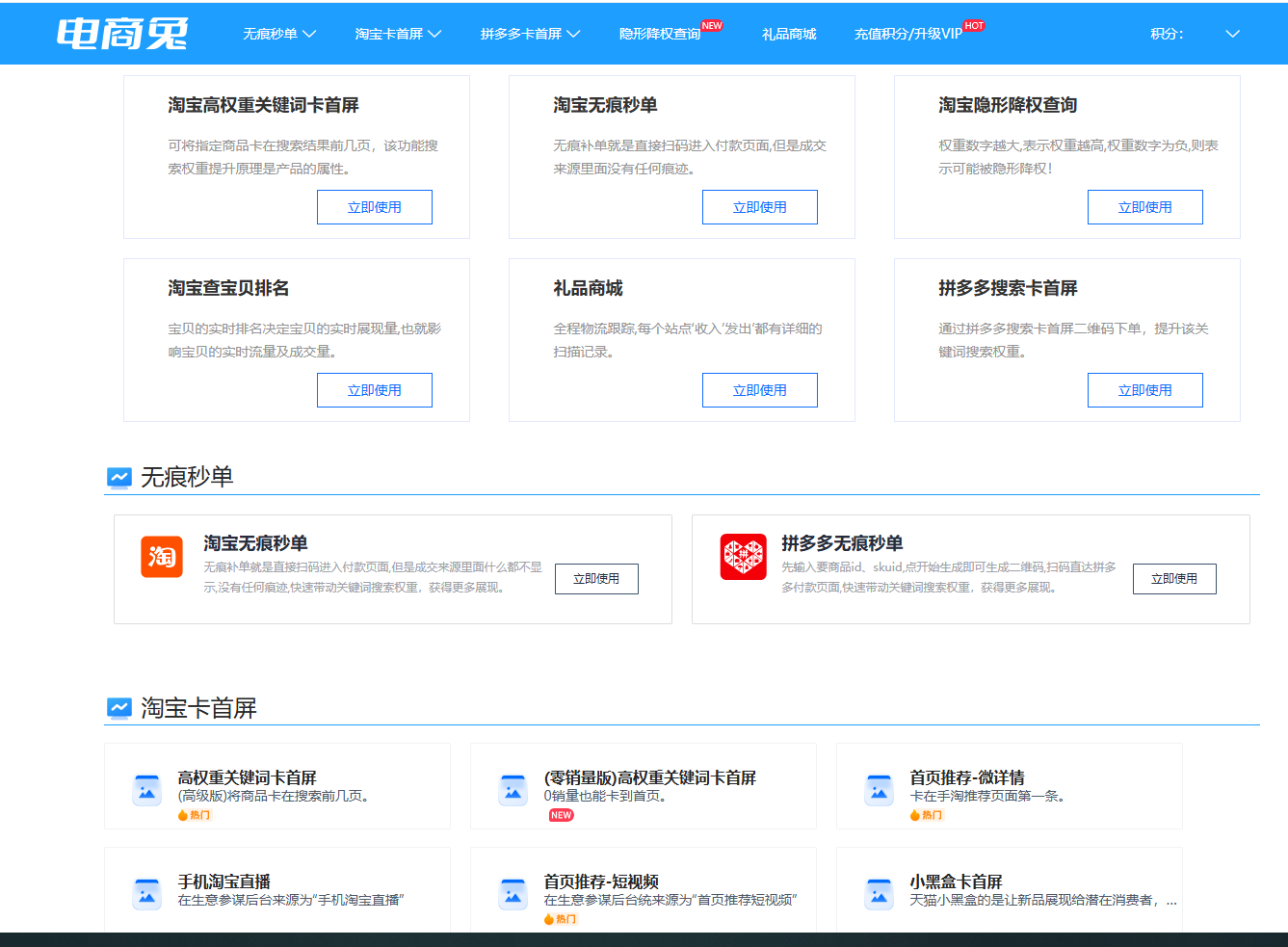Viewport: 1288px width, 947px height.
Task: Open the 首页推荐-微详情 link
Action: (967, 777)
